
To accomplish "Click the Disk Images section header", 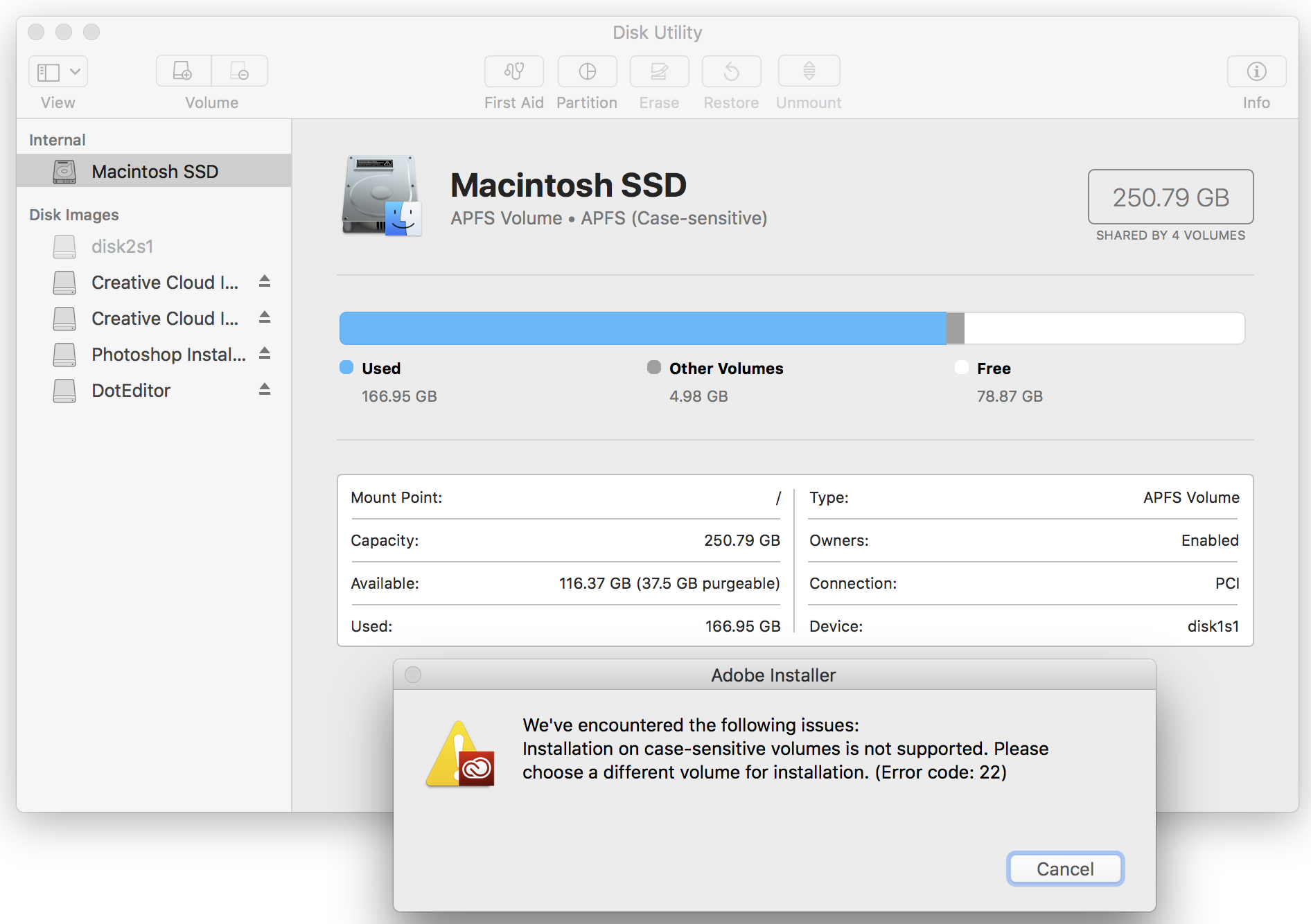I will click(74, 215).
